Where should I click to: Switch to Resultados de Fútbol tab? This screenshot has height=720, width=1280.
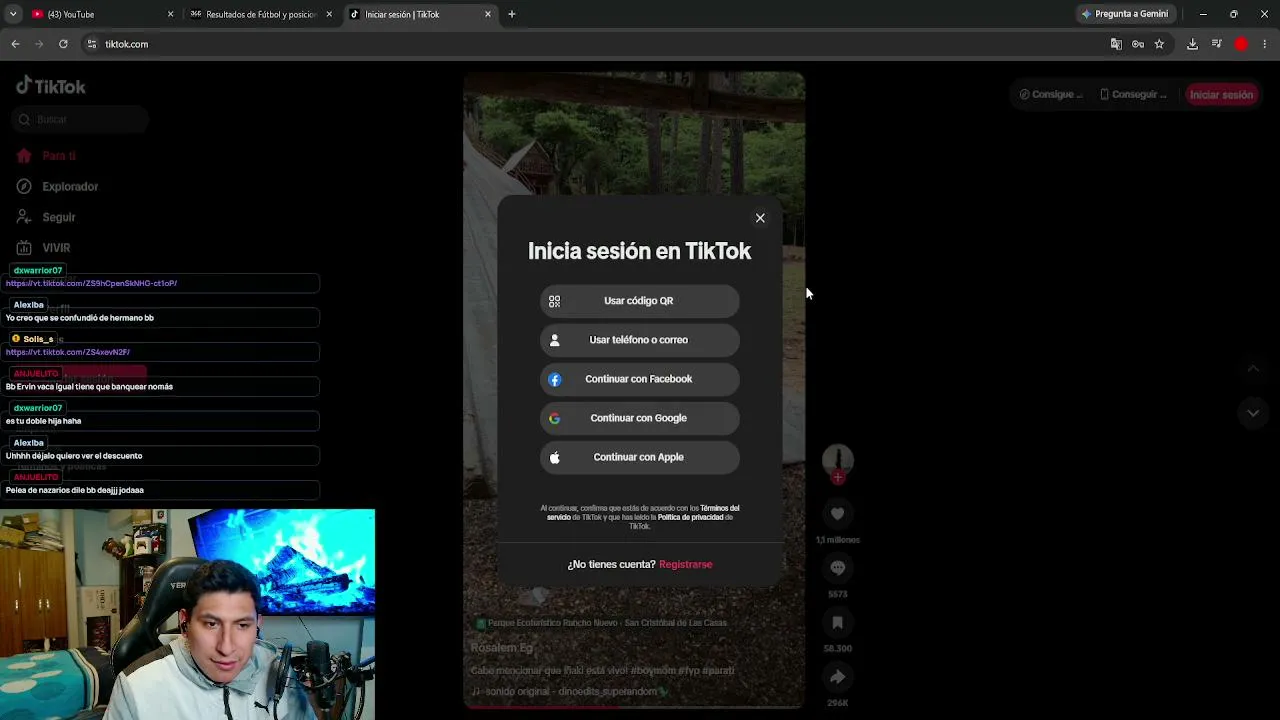tap(258, 14)
